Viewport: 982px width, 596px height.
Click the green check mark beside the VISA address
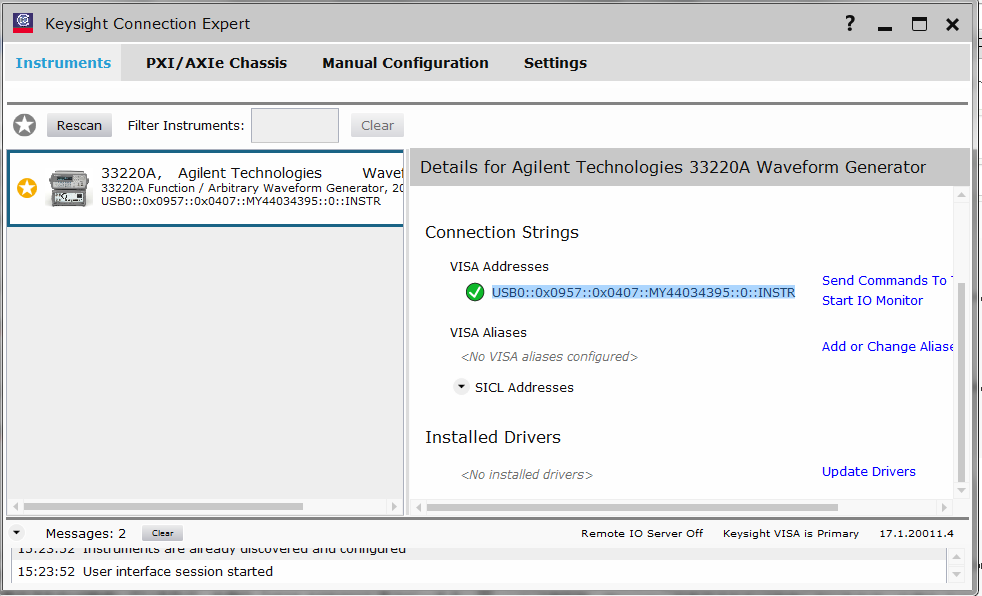475,292
